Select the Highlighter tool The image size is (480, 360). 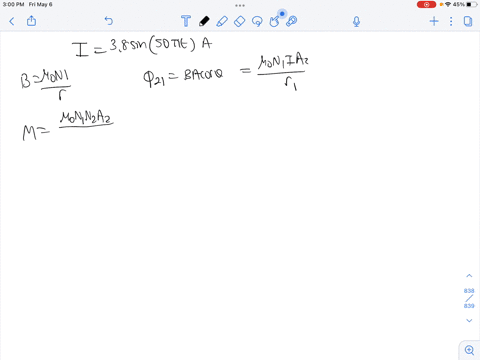(222, 22)
